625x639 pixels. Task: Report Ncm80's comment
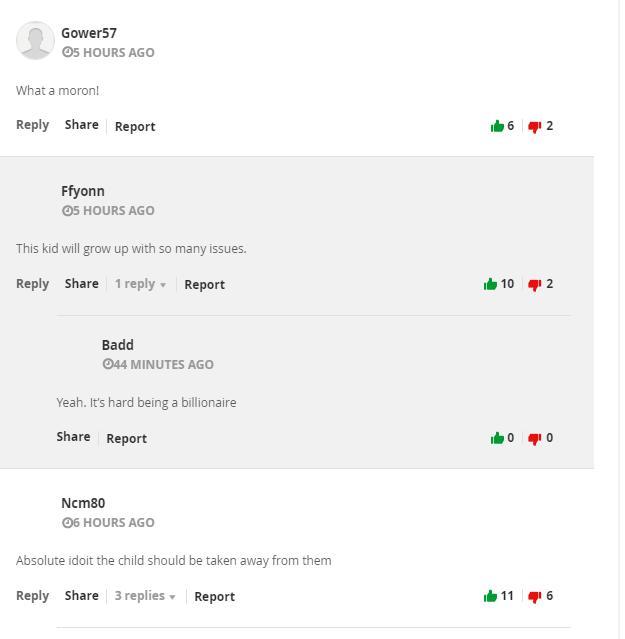214,596
